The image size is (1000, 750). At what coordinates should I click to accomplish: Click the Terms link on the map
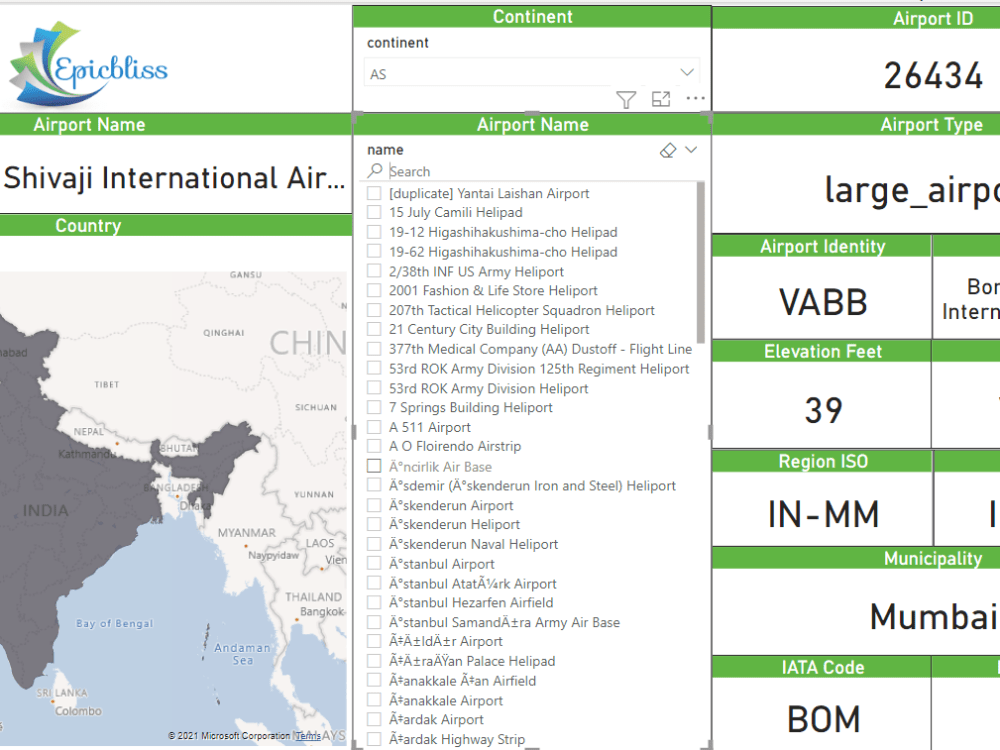coord(308,736)
